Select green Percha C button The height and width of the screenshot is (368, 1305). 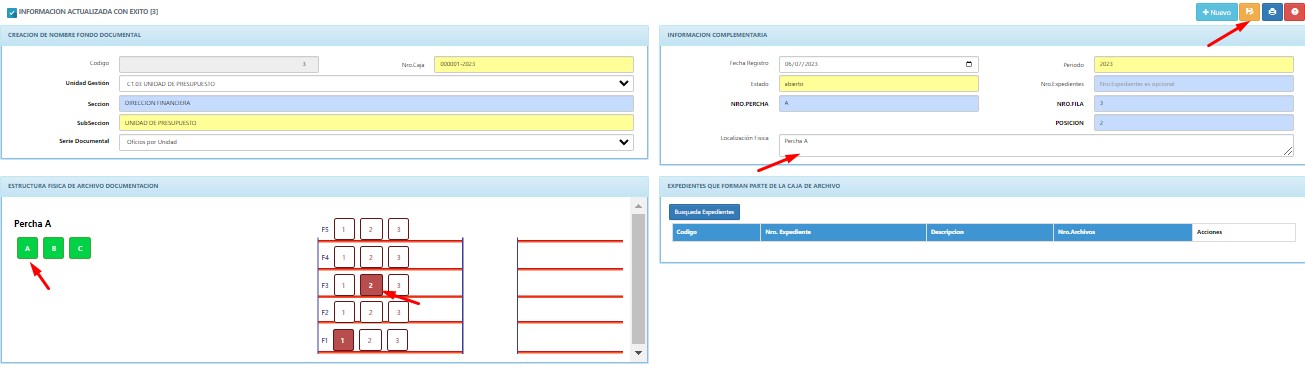pos(80,248)
